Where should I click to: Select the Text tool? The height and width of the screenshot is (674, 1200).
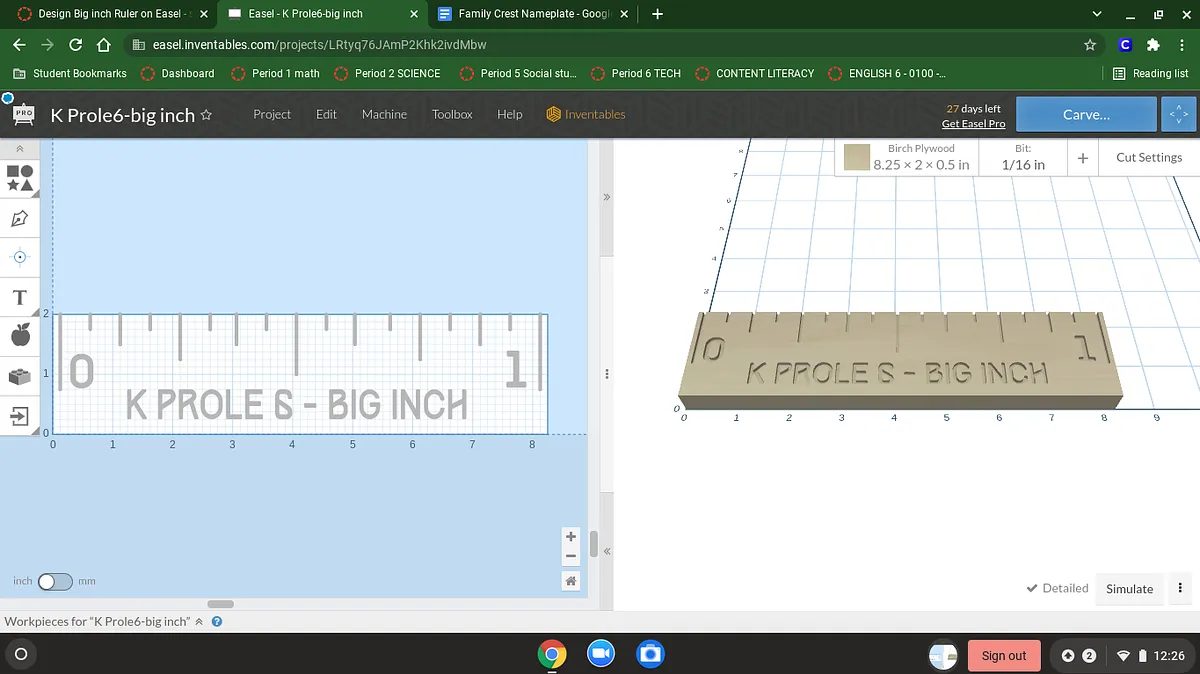[19, 297]
